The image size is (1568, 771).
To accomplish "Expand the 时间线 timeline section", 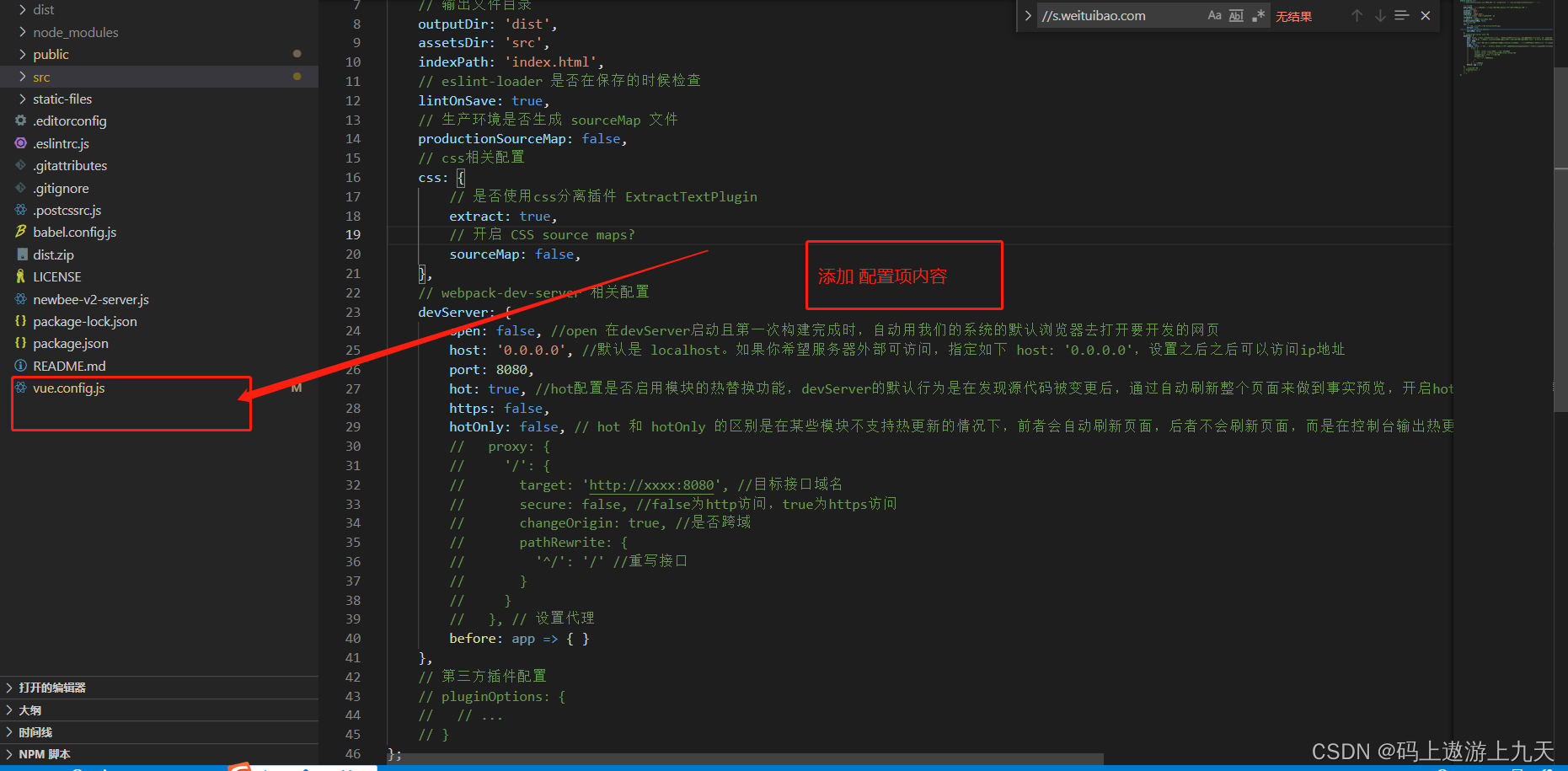I will [x=159, y=732].
